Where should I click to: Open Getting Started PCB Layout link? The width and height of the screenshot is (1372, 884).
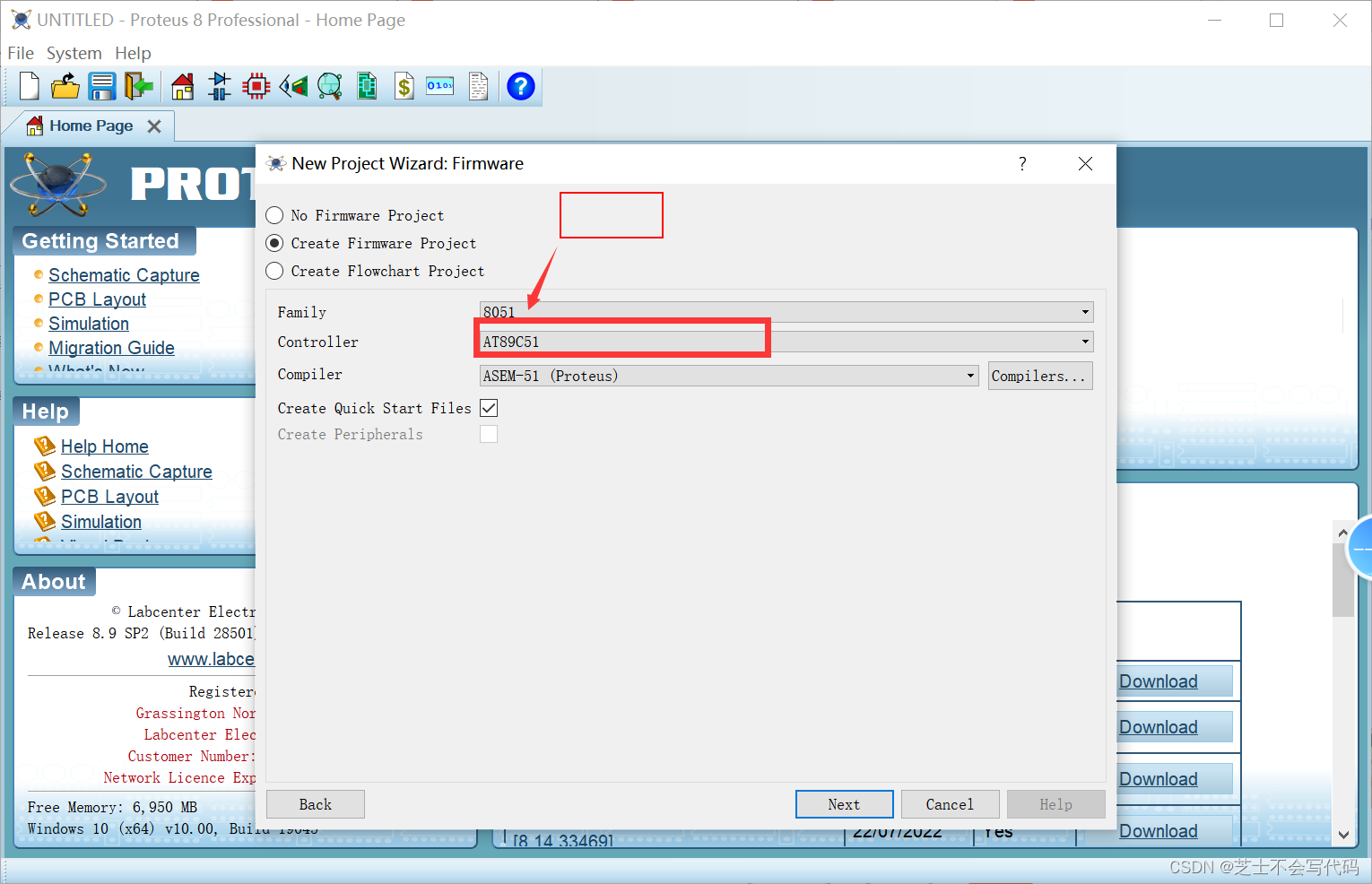tap(97, 299)
